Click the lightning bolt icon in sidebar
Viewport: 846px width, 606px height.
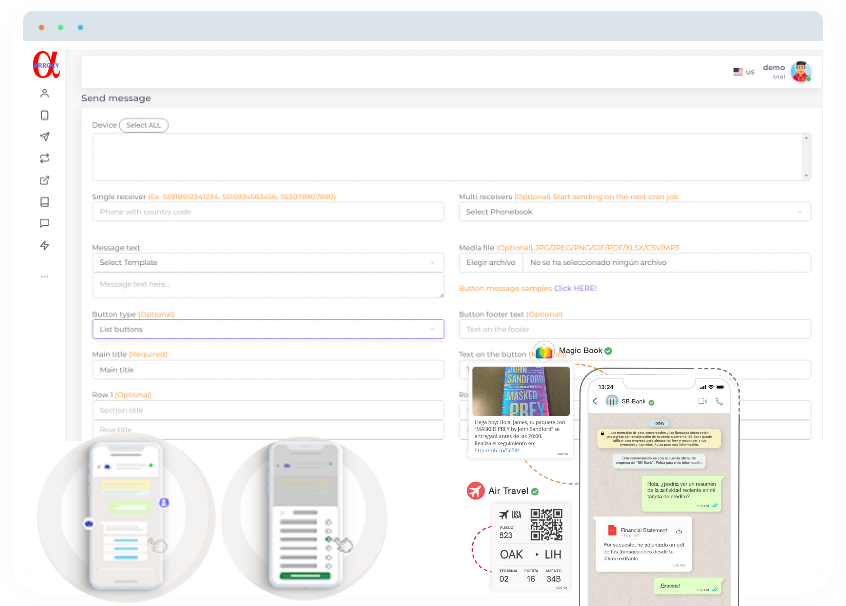[x=44, y=246]
